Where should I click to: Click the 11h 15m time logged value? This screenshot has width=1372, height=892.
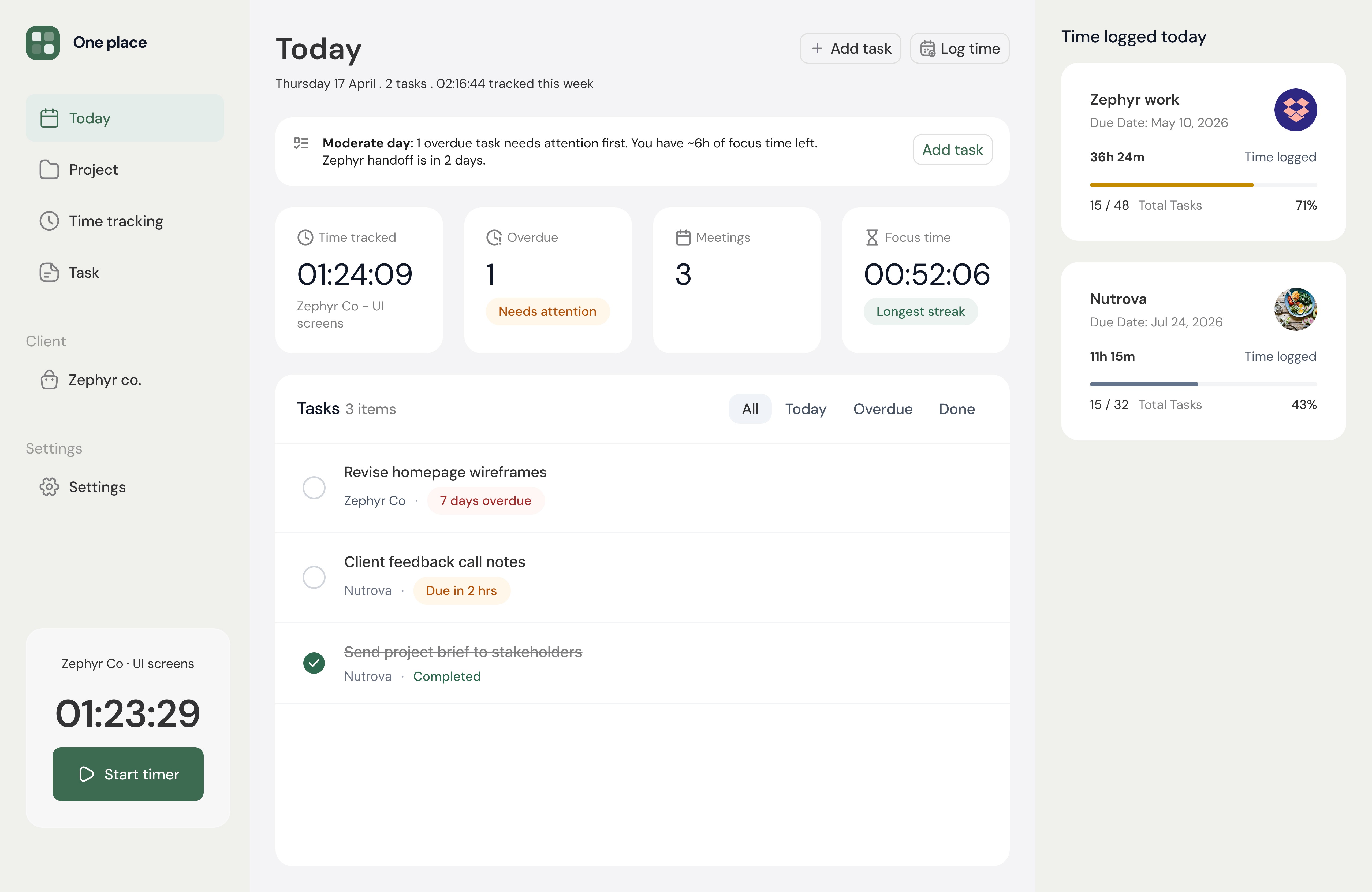(x=1112, y=356)
